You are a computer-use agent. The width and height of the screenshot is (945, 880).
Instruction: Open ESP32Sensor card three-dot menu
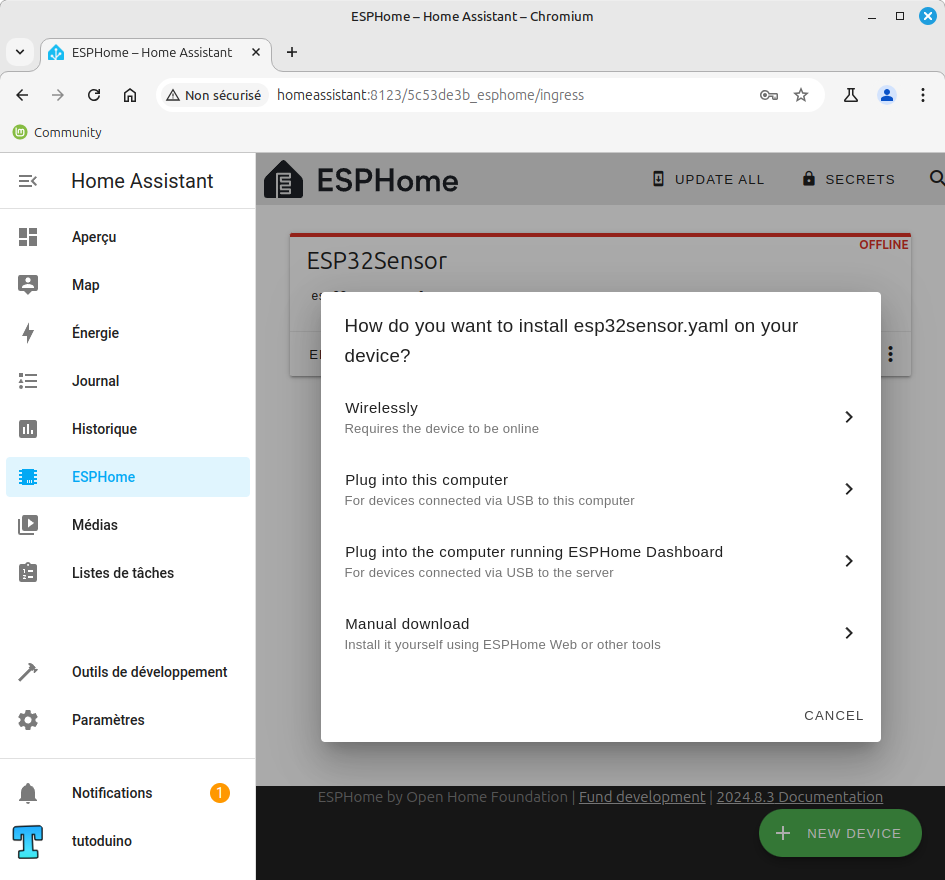click(890, 354)
